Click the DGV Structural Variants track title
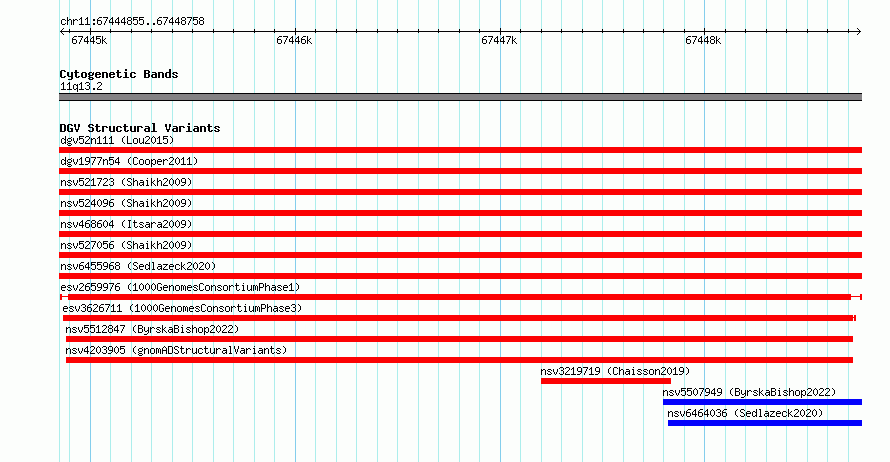890x462 pixels. pos(140,128)
